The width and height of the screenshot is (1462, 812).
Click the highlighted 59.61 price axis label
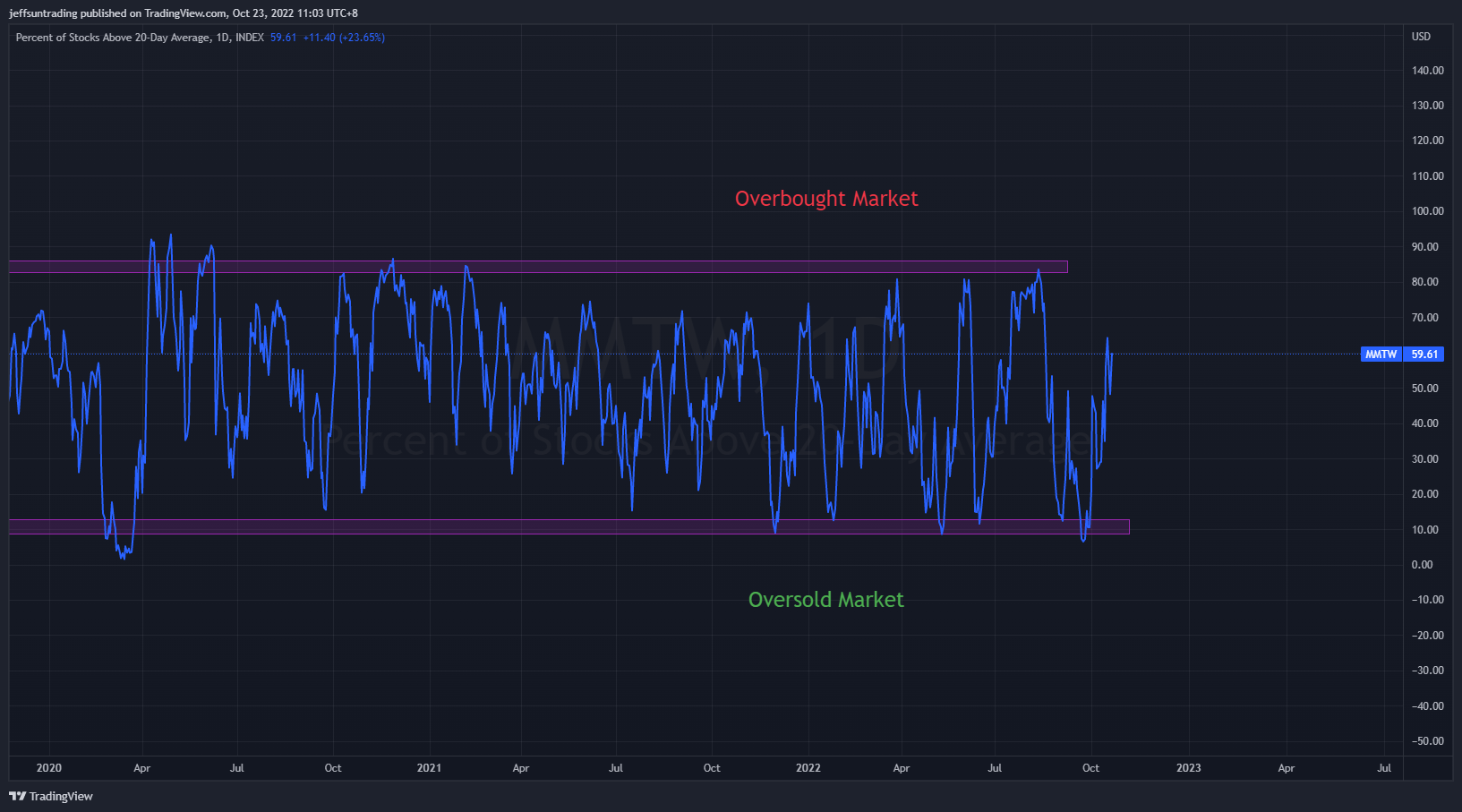[1424, 355]
